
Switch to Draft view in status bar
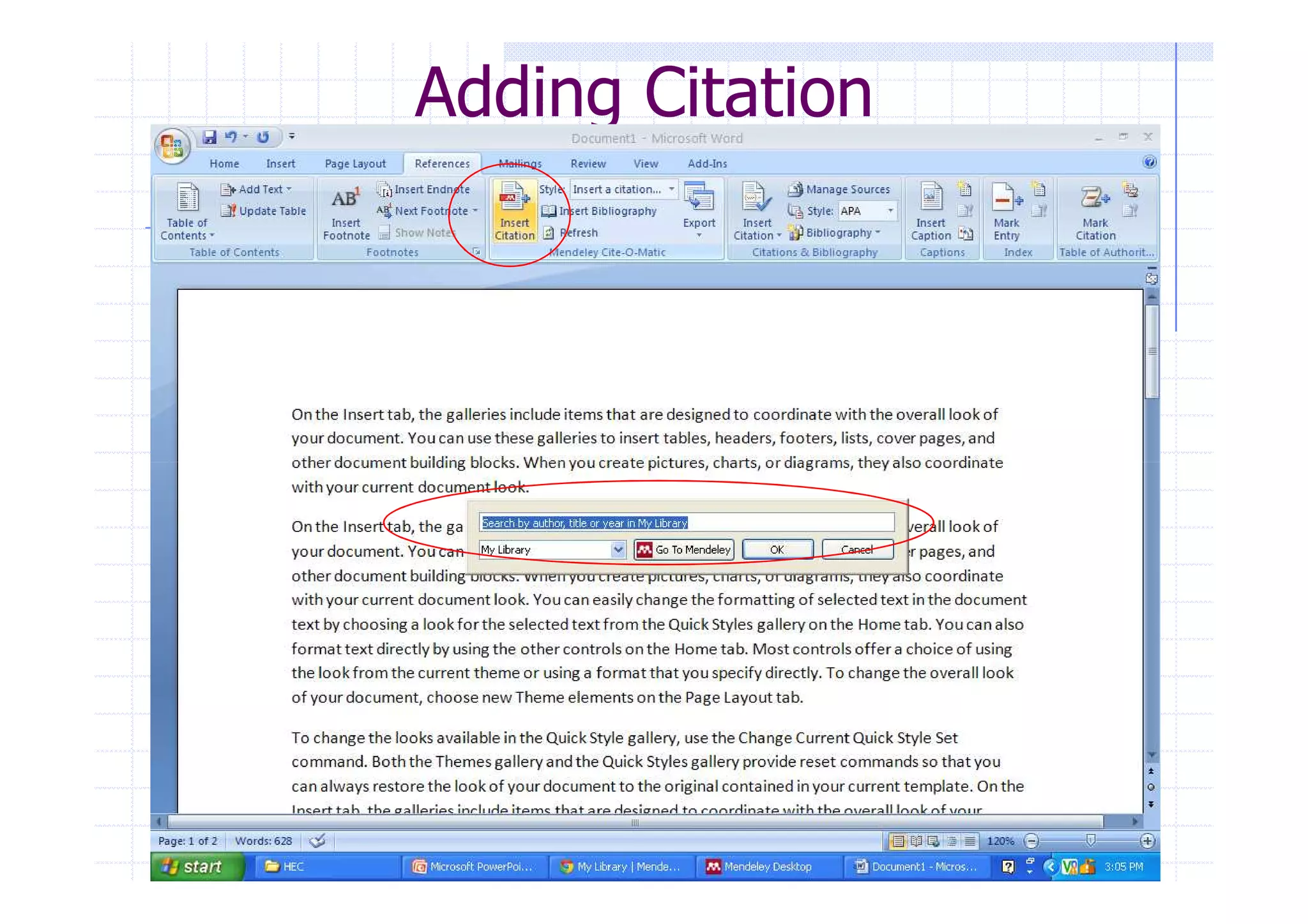pos(970,841)
